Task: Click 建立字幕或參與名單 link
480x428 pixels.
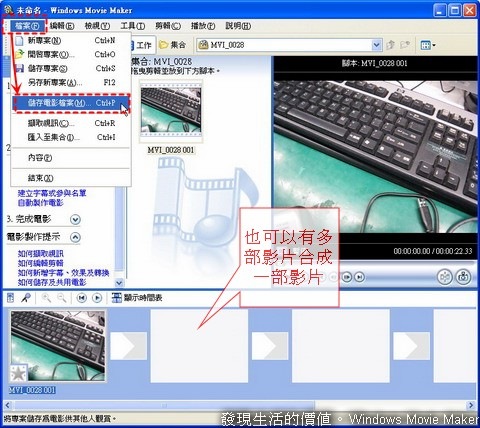Action: point(52,193)
